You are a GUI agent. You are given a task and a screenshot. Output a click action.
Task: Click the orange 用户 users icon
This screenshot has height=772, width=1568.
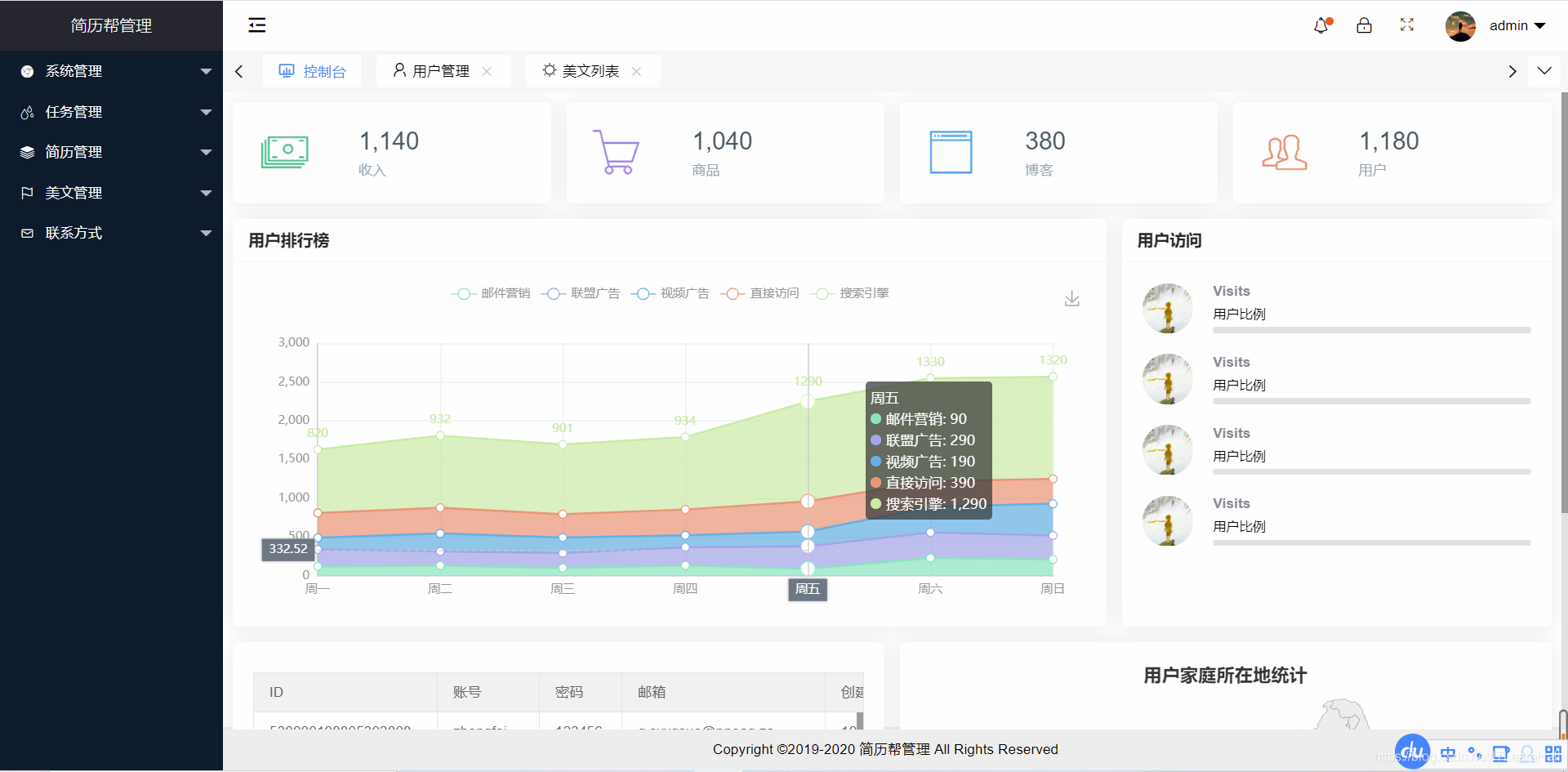click(x=1285, y=152)
